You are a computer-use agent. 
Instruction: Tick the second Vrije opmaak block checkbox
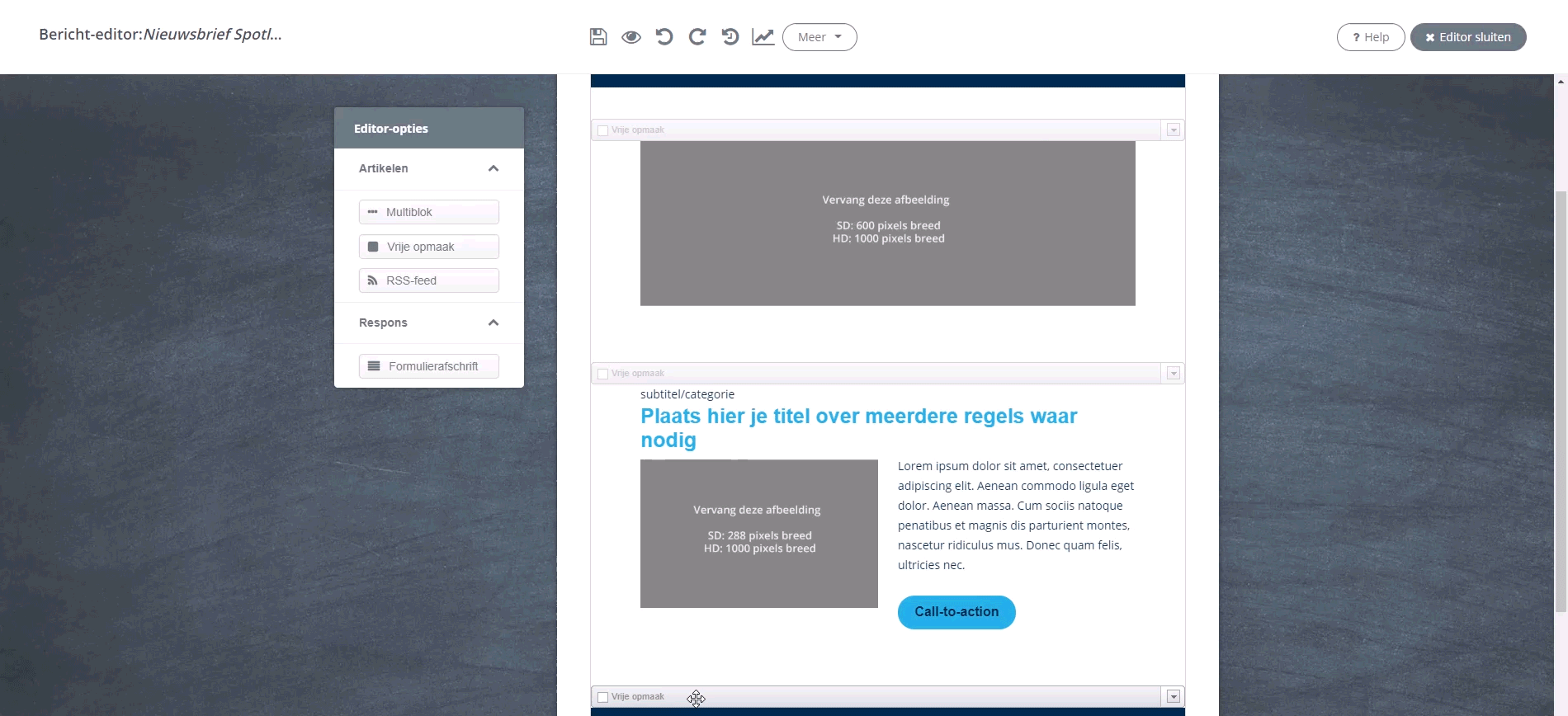click(x=603, y=374)
